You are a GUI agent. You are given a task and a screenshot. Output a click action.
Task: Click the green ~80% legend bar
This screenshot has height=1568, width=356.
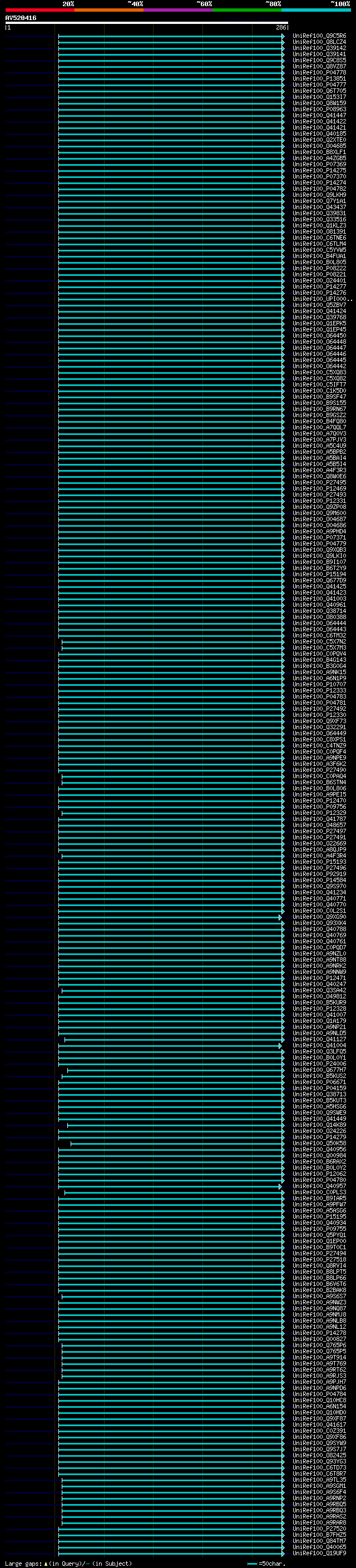pos(247,10)
